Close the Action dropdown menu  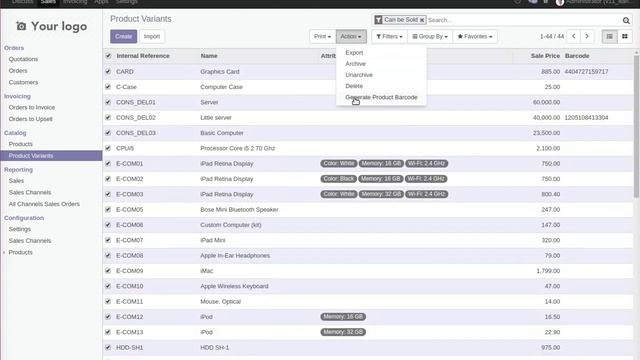coord(351,36)
